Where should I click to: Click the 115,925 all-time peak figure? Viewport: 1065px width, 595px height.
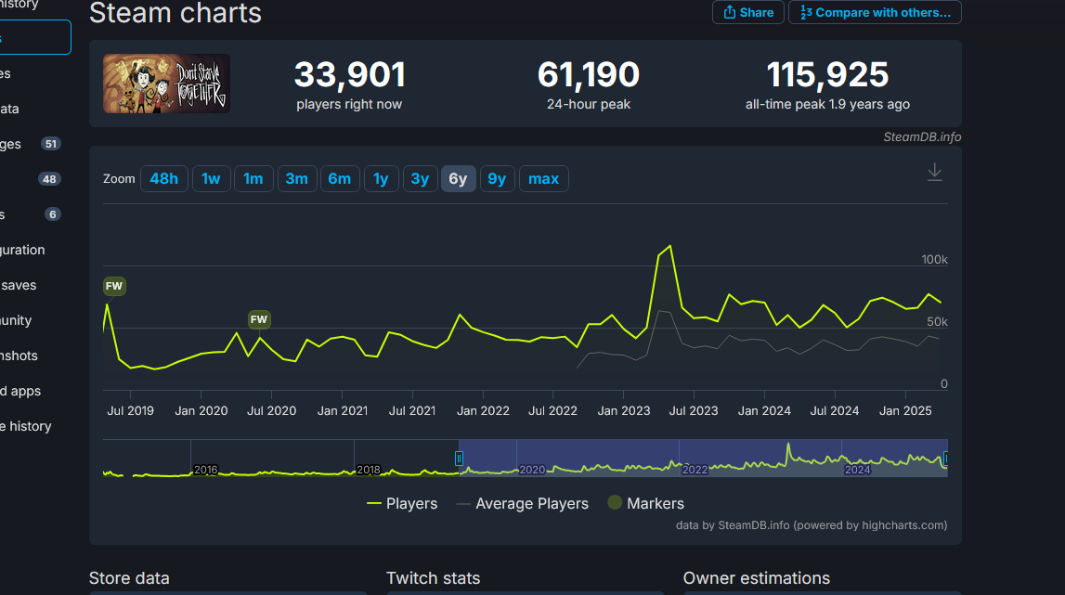tap(827, 75)
